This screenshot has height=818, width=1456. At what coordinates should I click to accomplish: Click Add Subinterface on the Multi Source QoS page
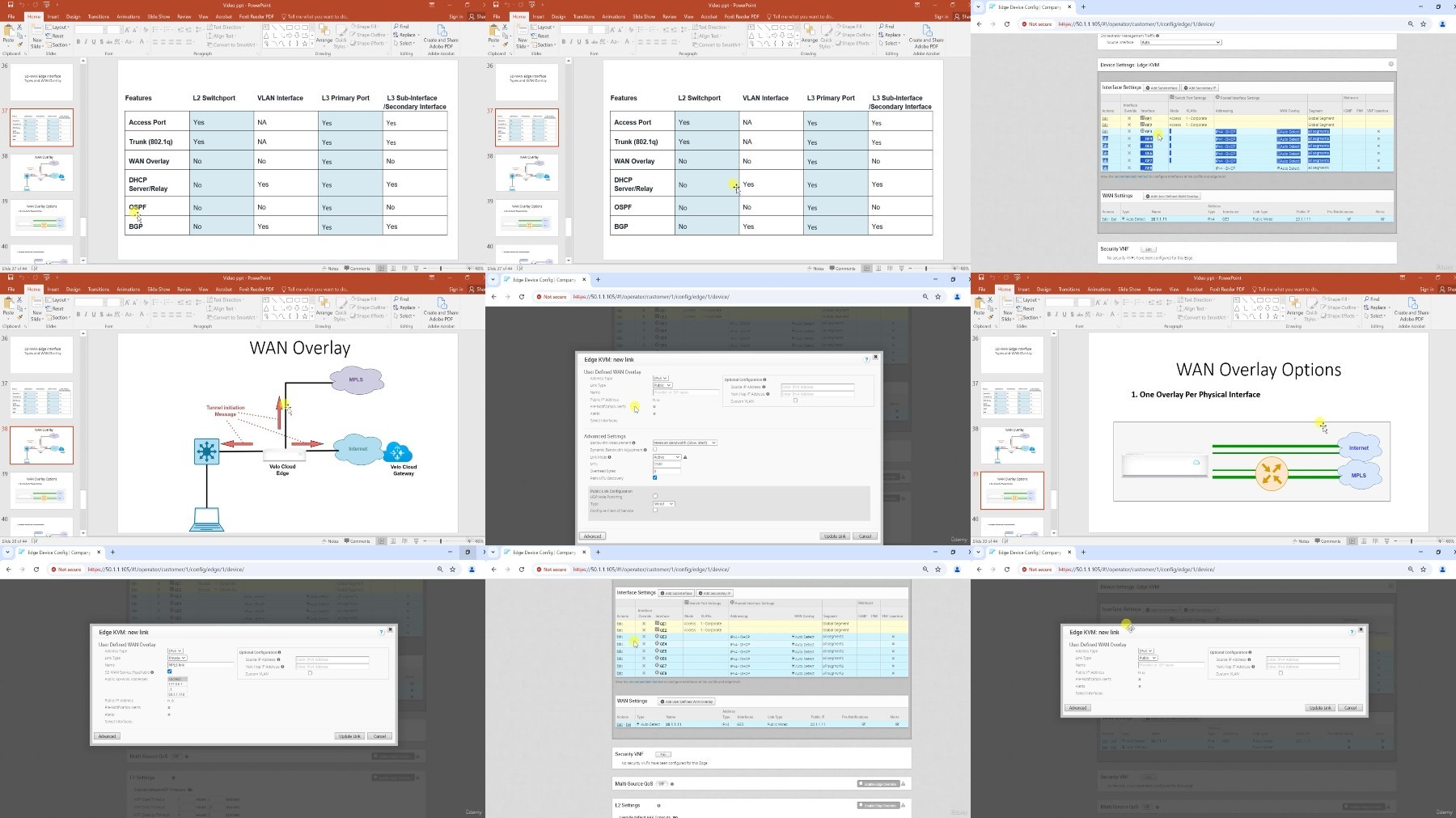click(676, 593)
